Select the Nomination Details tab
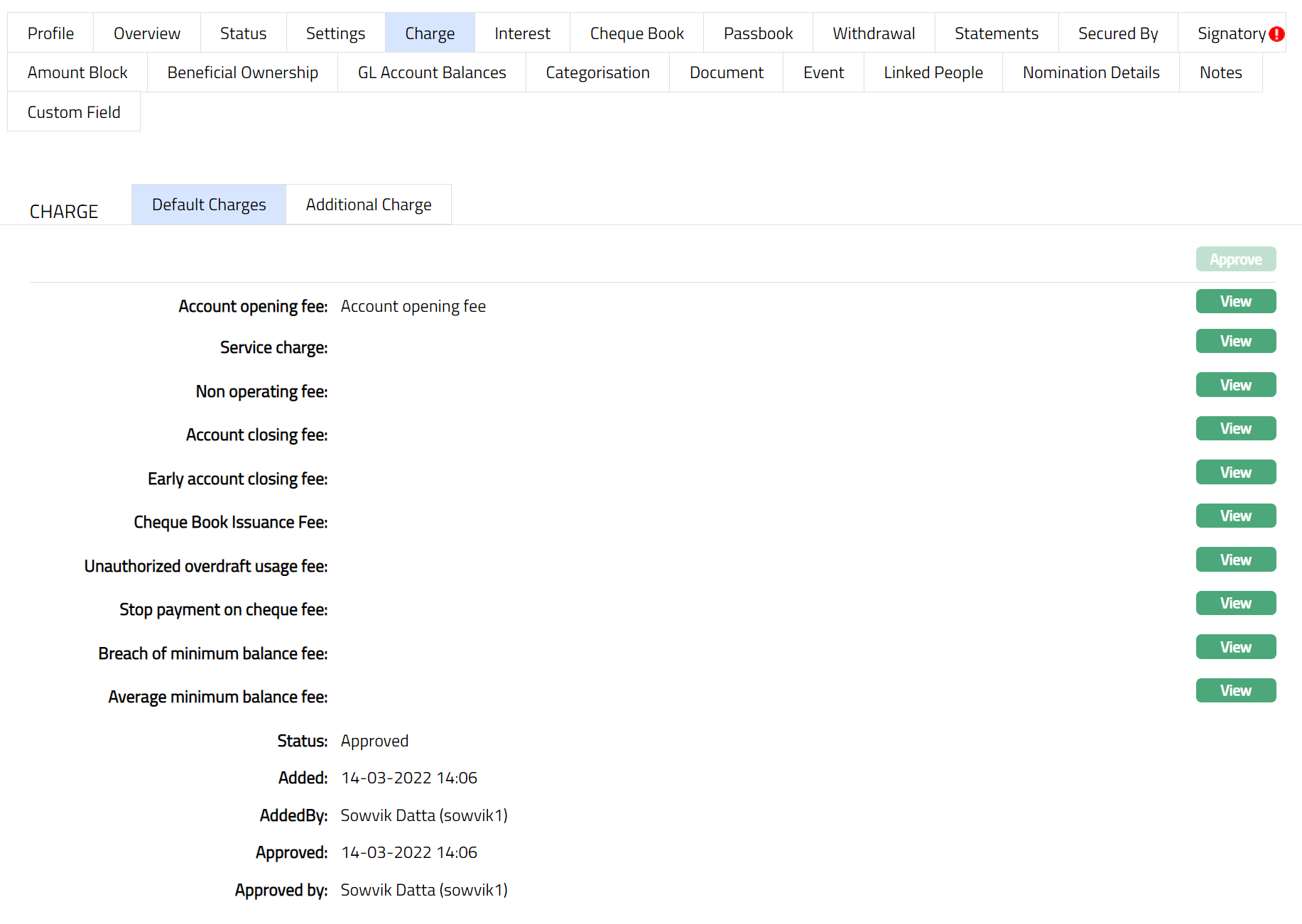Viewport: 1302px width, 924px height. [1090, 72]
